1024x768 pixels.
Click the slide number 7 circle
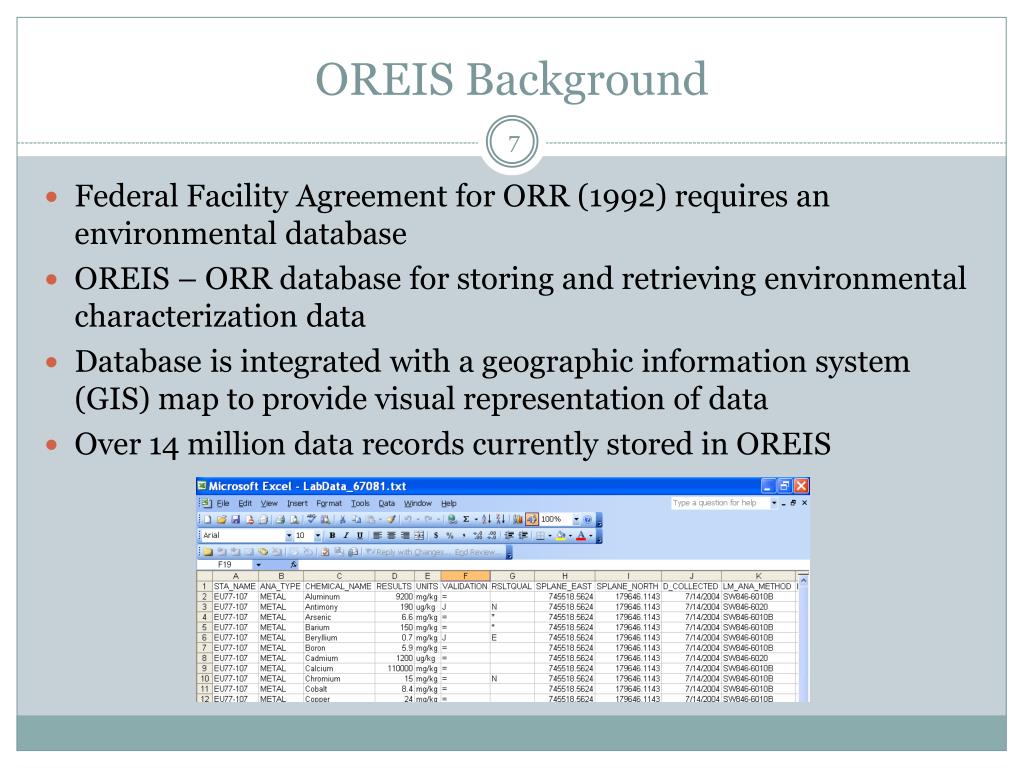pos(513,142)
